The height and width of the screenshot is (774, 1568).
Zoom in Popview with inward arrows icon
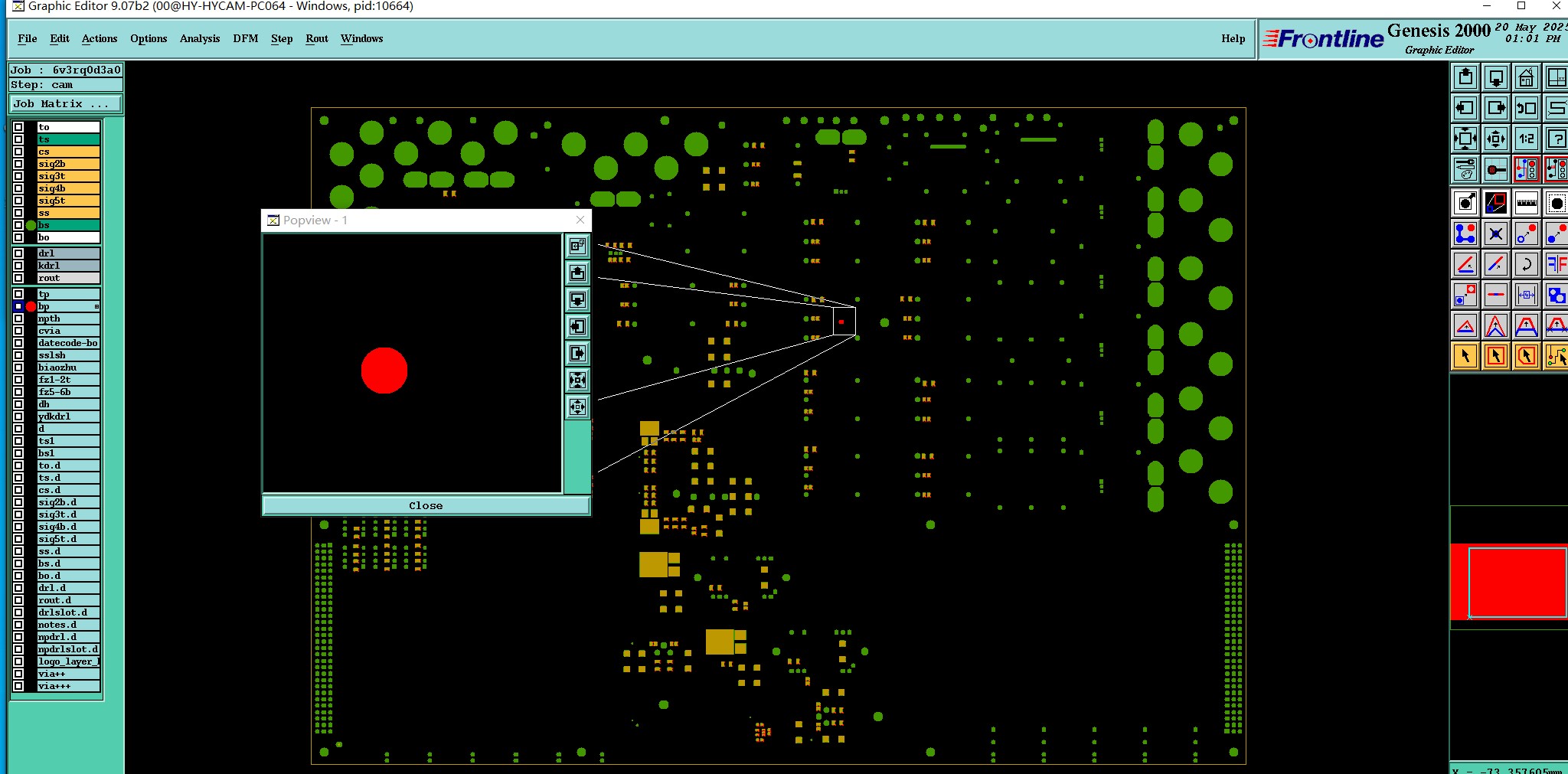coord(577,380)
